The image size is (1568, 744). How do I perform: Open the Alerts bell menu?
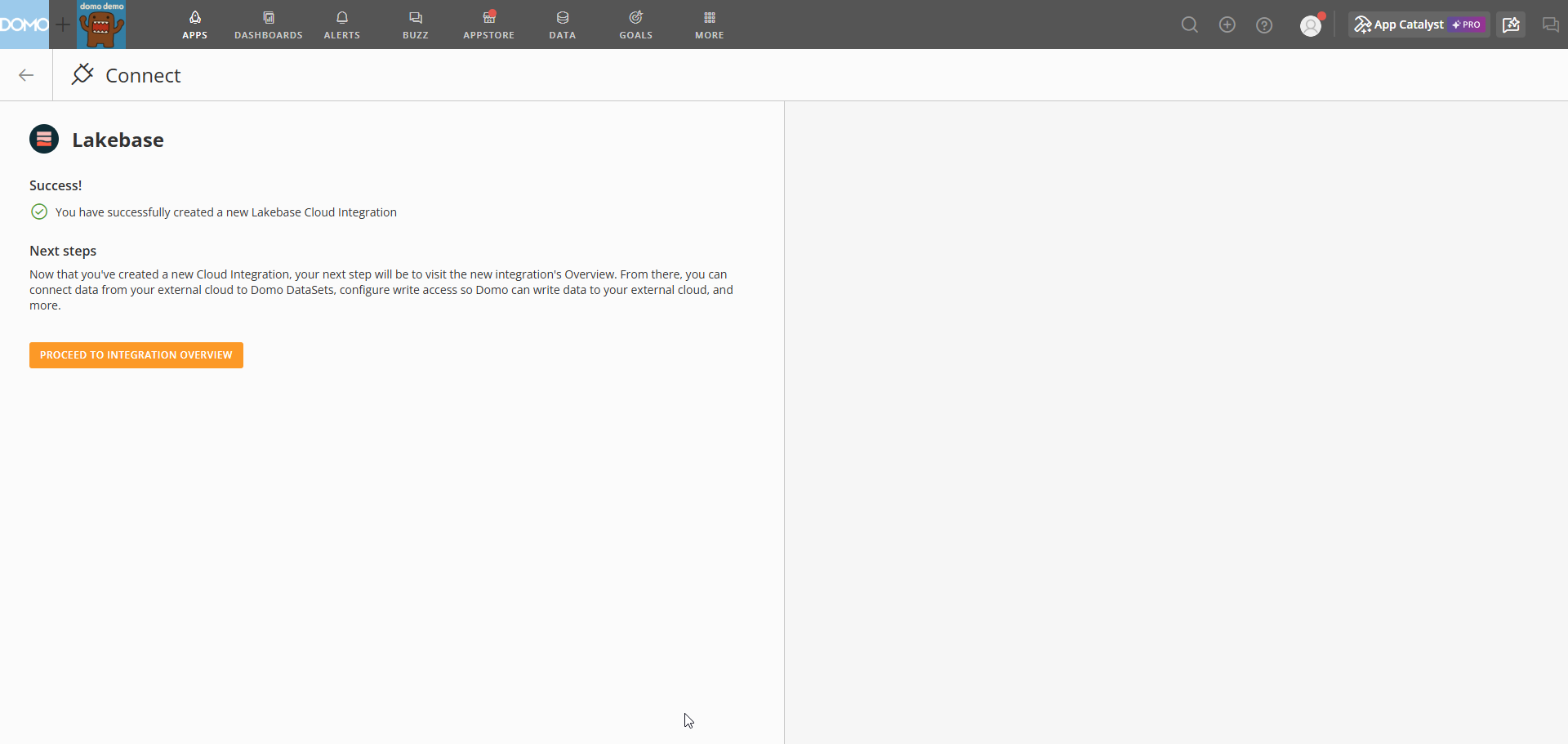[x=342, y=25]
